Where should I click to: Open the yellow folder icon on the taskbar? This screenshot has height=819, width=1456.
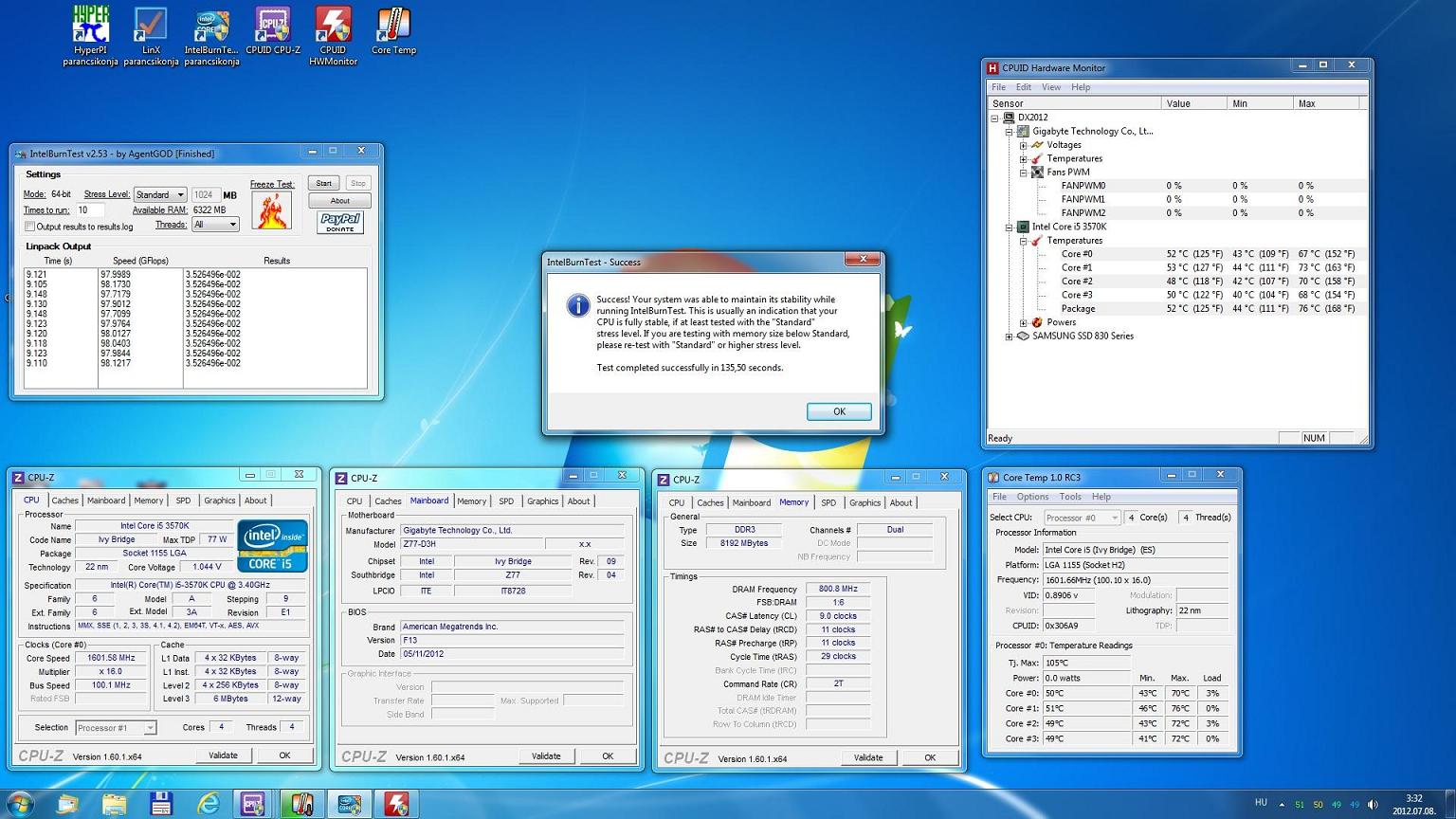[x=114, y=804]
